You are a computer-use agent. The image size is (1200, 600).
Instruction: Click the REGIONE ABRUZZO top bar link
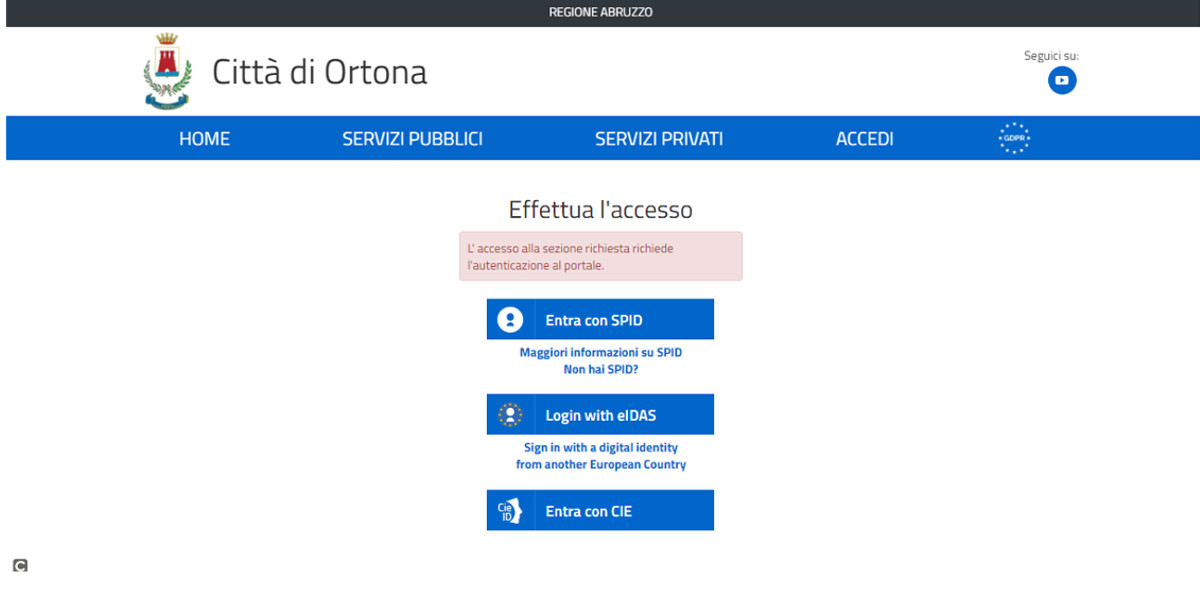click(x=600, y=13)
